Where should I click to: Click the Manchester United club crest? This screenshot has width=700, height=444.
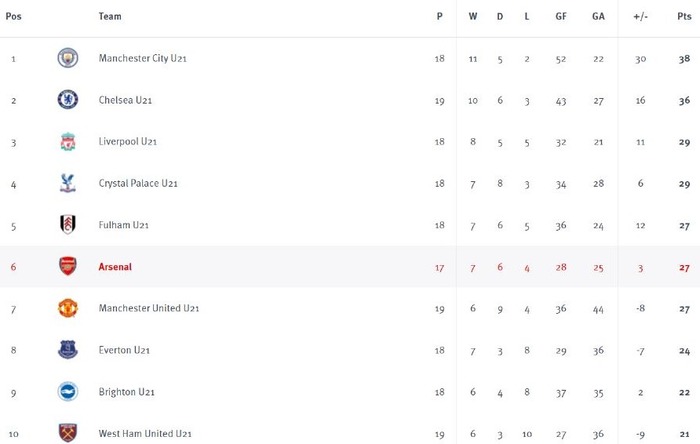(x=68, y=308)
